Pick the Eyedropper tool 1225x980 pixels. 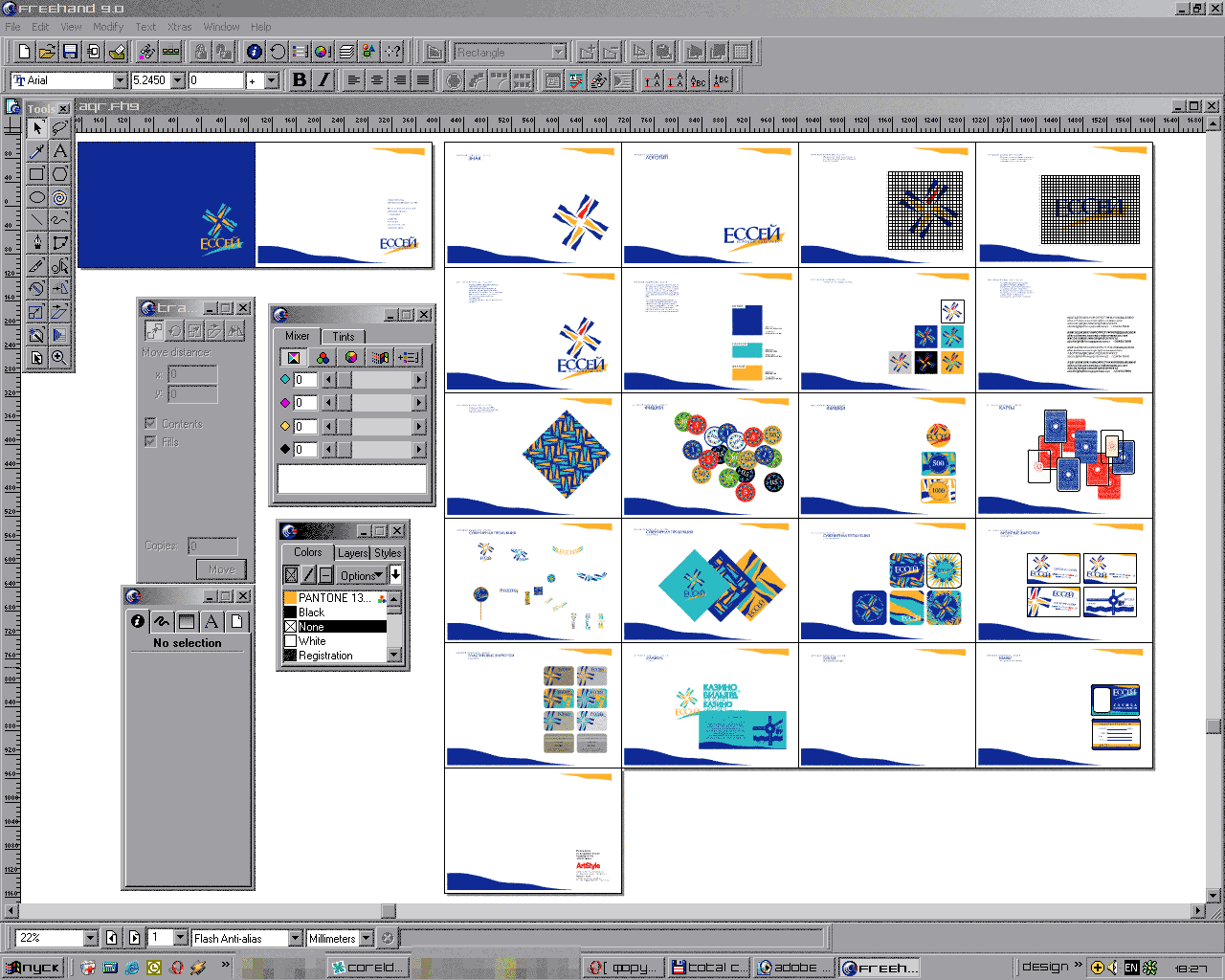pos(36,150)
